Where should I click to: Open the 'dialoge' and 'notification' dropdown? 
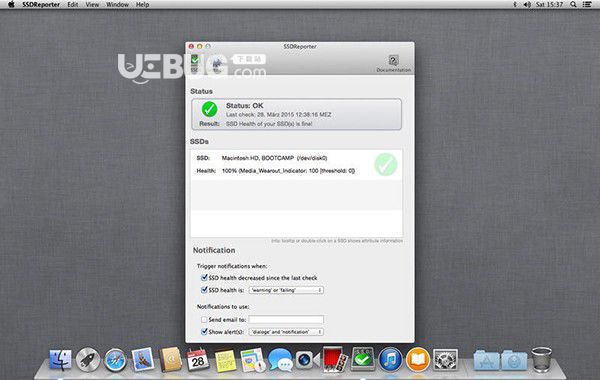pyautogui.click(x=286, y=332)
